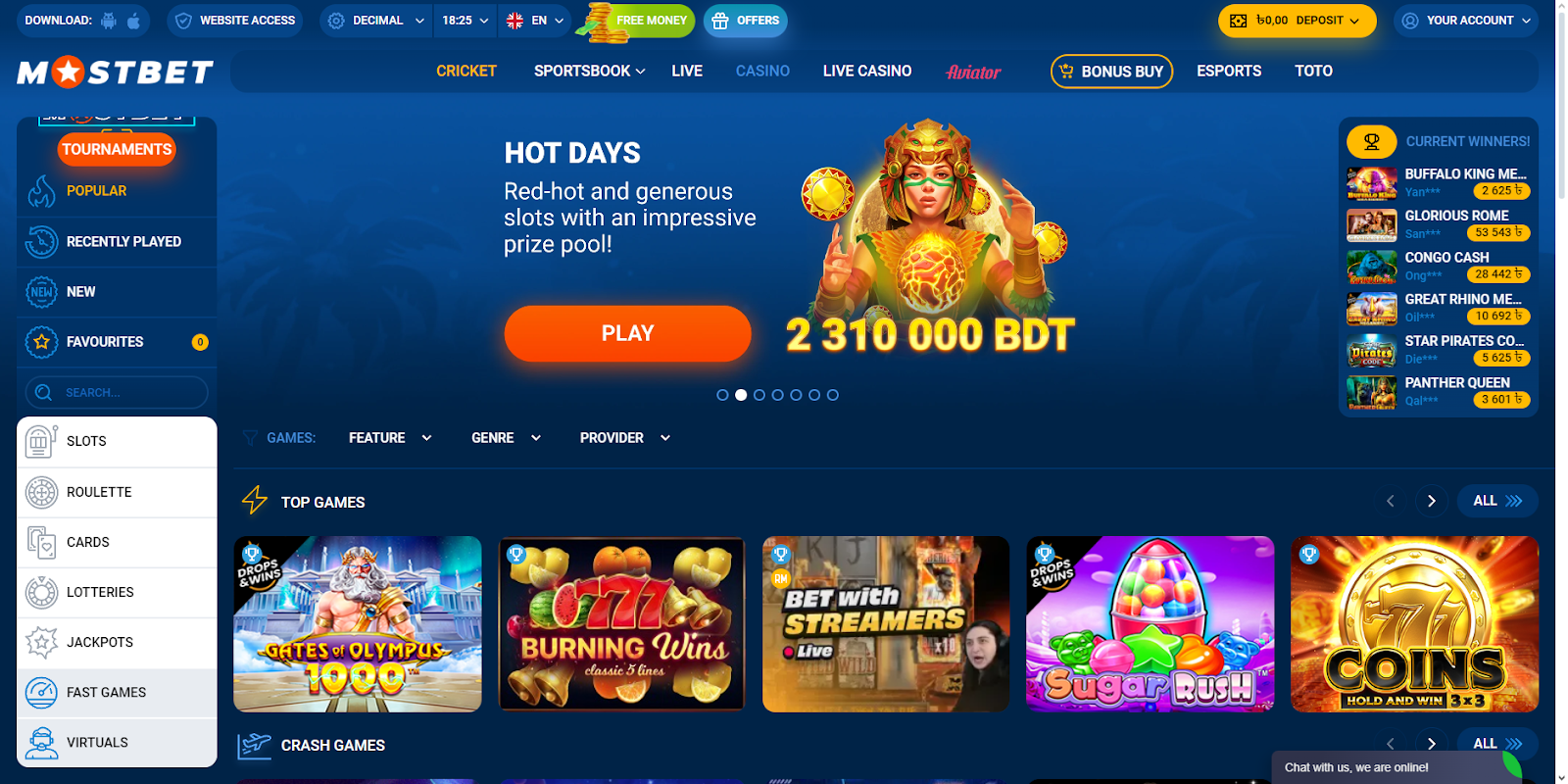Image resolution: width=1568 pixels, height=784 pixels.
Task: Show all Top Games
Action: pyautogui.click(x=1497, y=501)
